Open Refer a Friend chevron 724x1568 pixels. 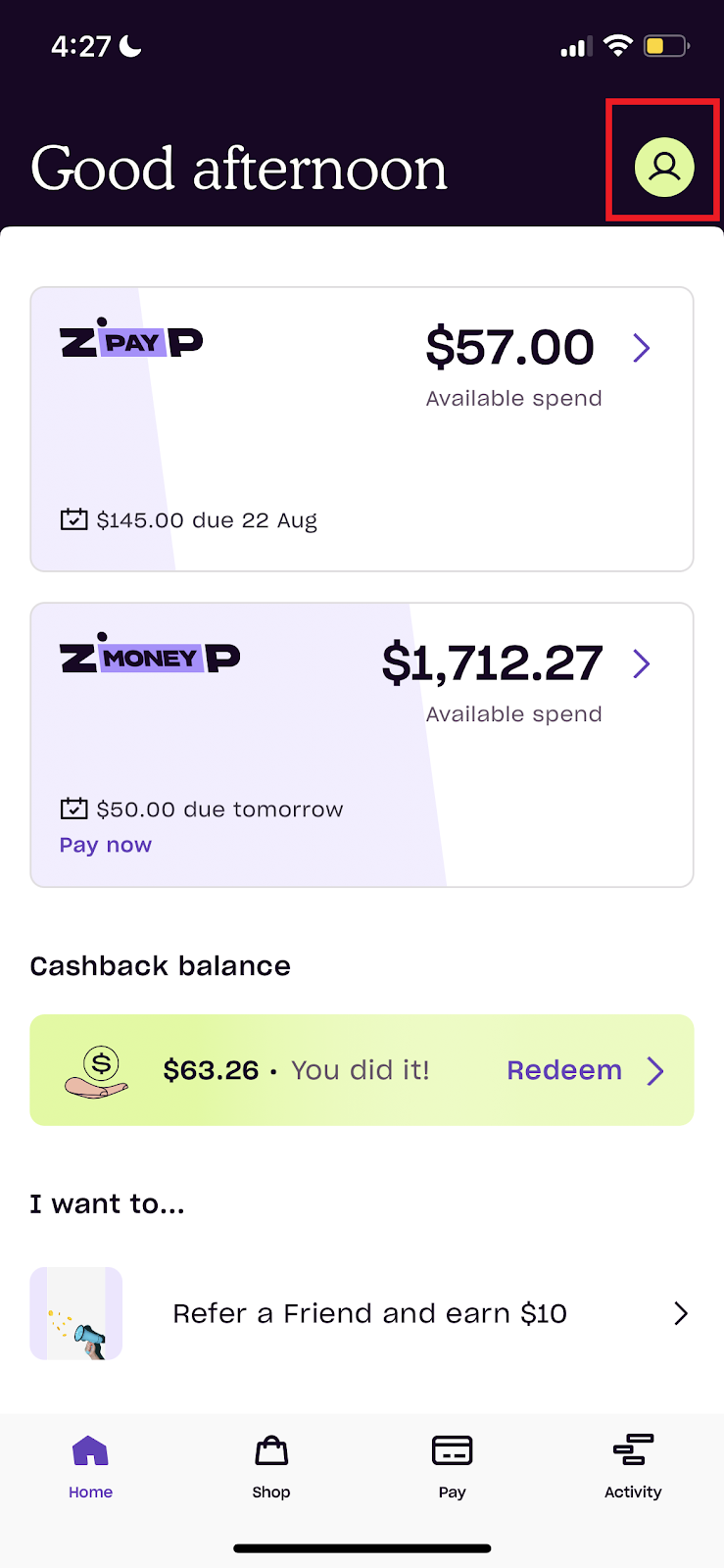point(681,1313)
